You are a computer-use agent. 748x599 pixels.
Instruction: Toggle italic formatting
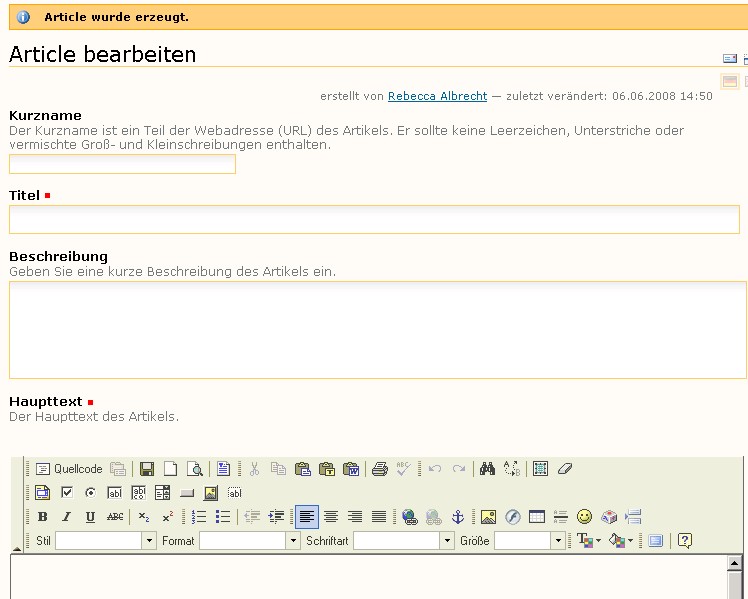pyautogui.click(x=66, y=517)
